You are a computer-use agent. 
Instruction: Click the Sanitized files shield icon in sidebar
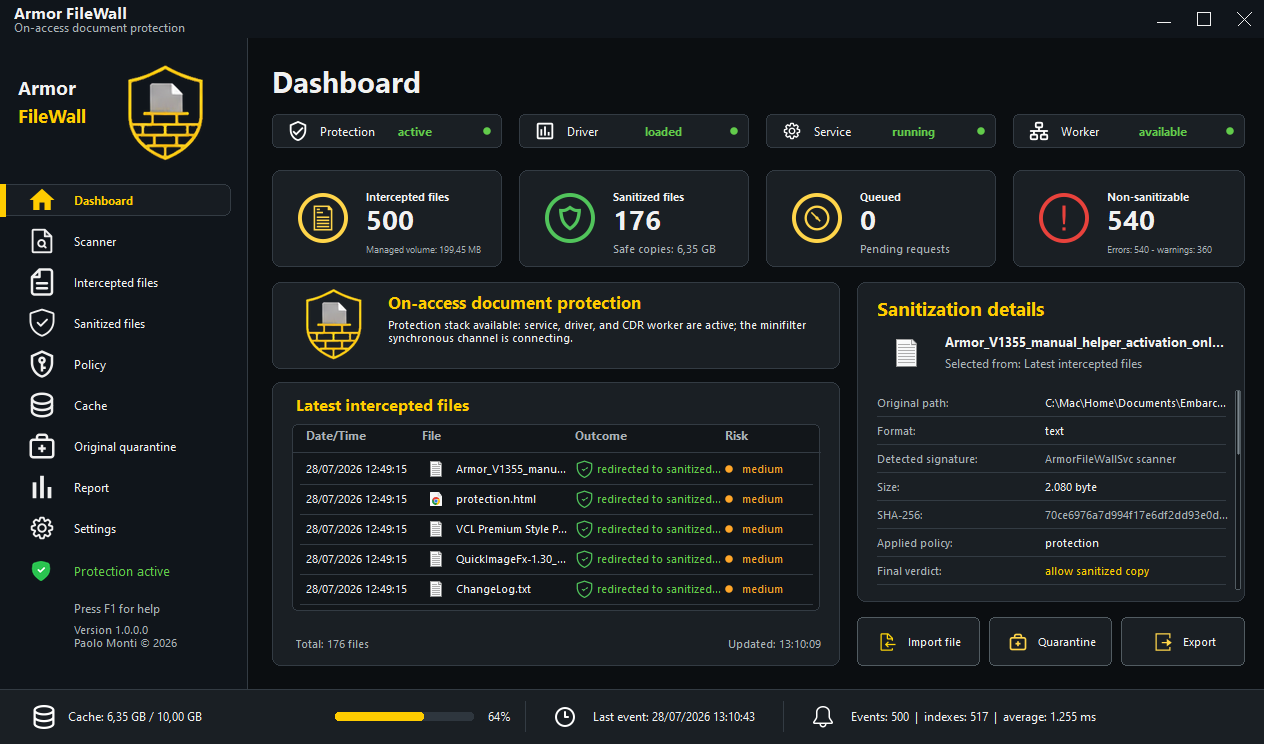click(42, 323)
